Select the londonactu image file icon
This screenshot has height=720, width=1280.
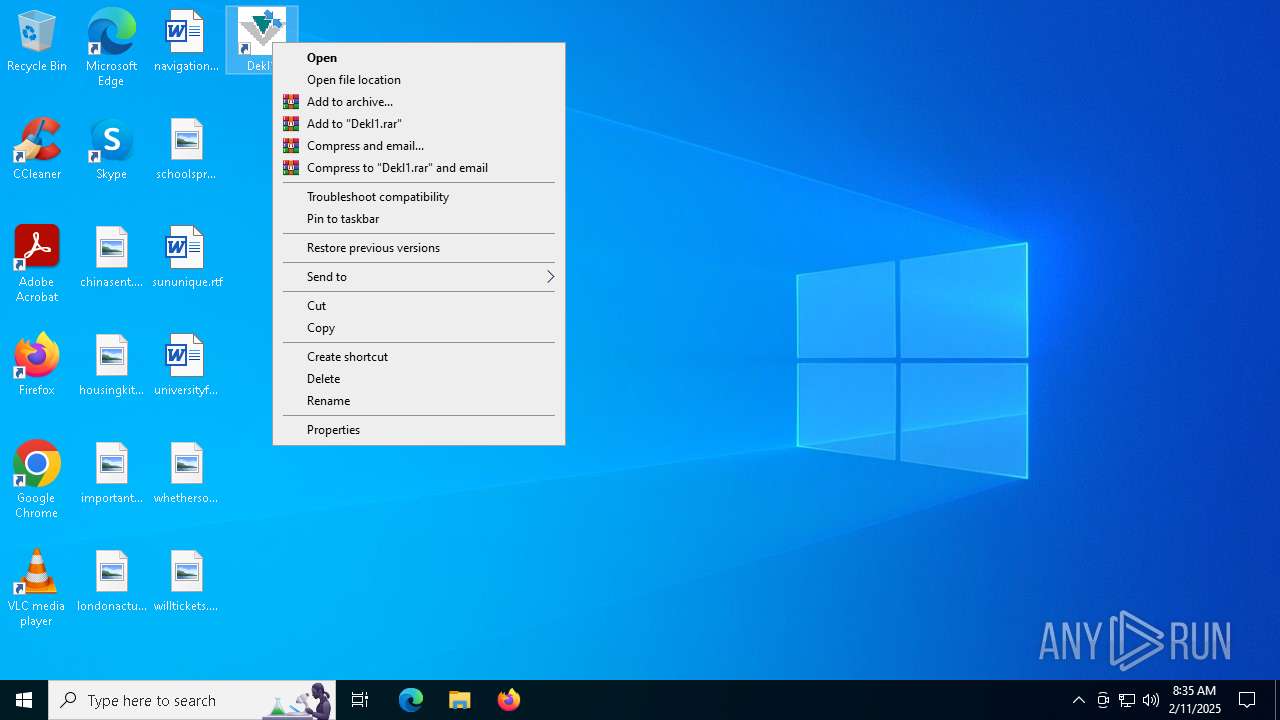111,582
